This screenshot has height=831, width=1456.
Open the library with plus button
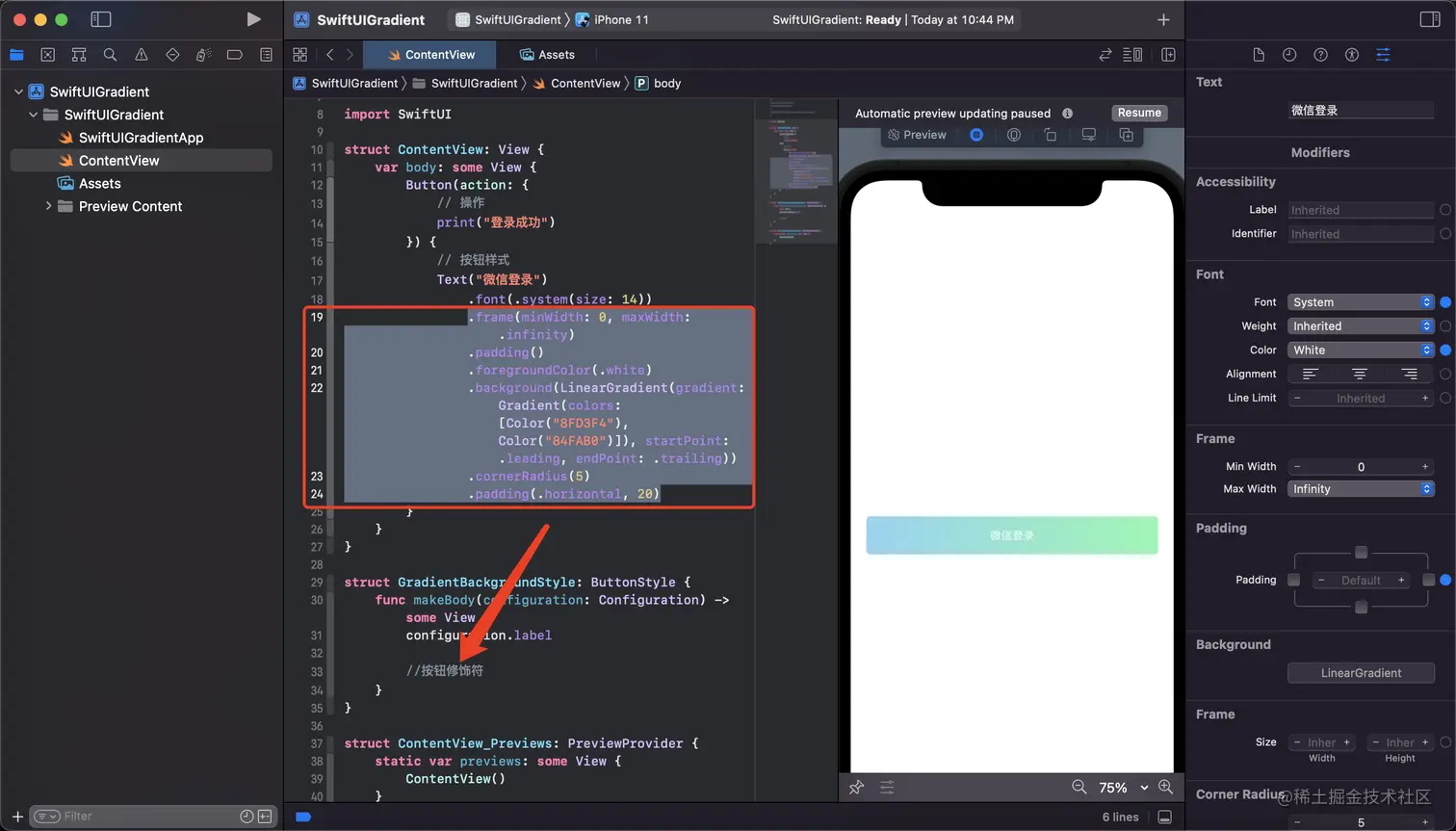pos(1163,19)
